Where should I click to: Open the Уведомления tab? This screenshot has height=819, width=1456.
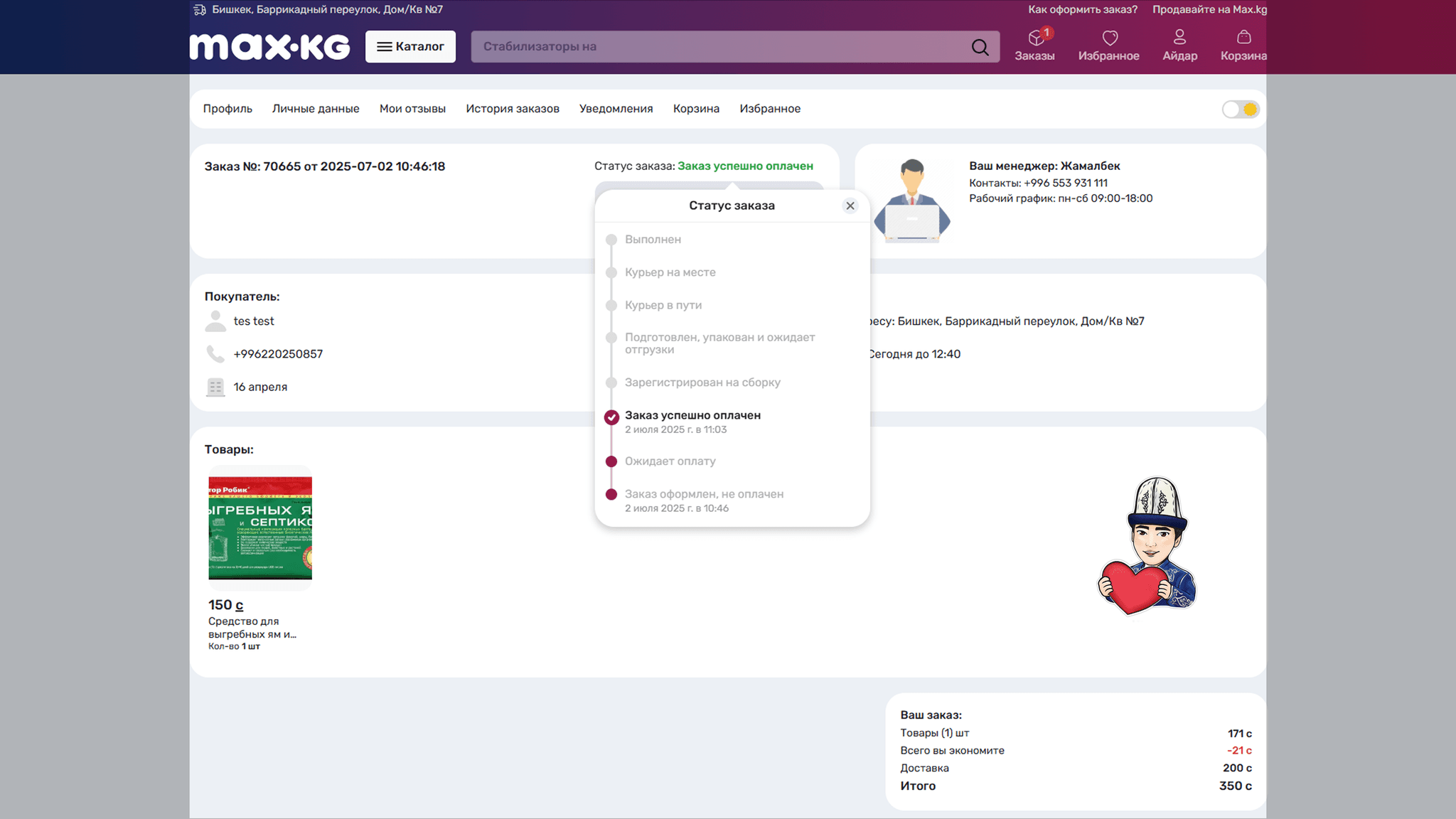[x=616, y=109]
